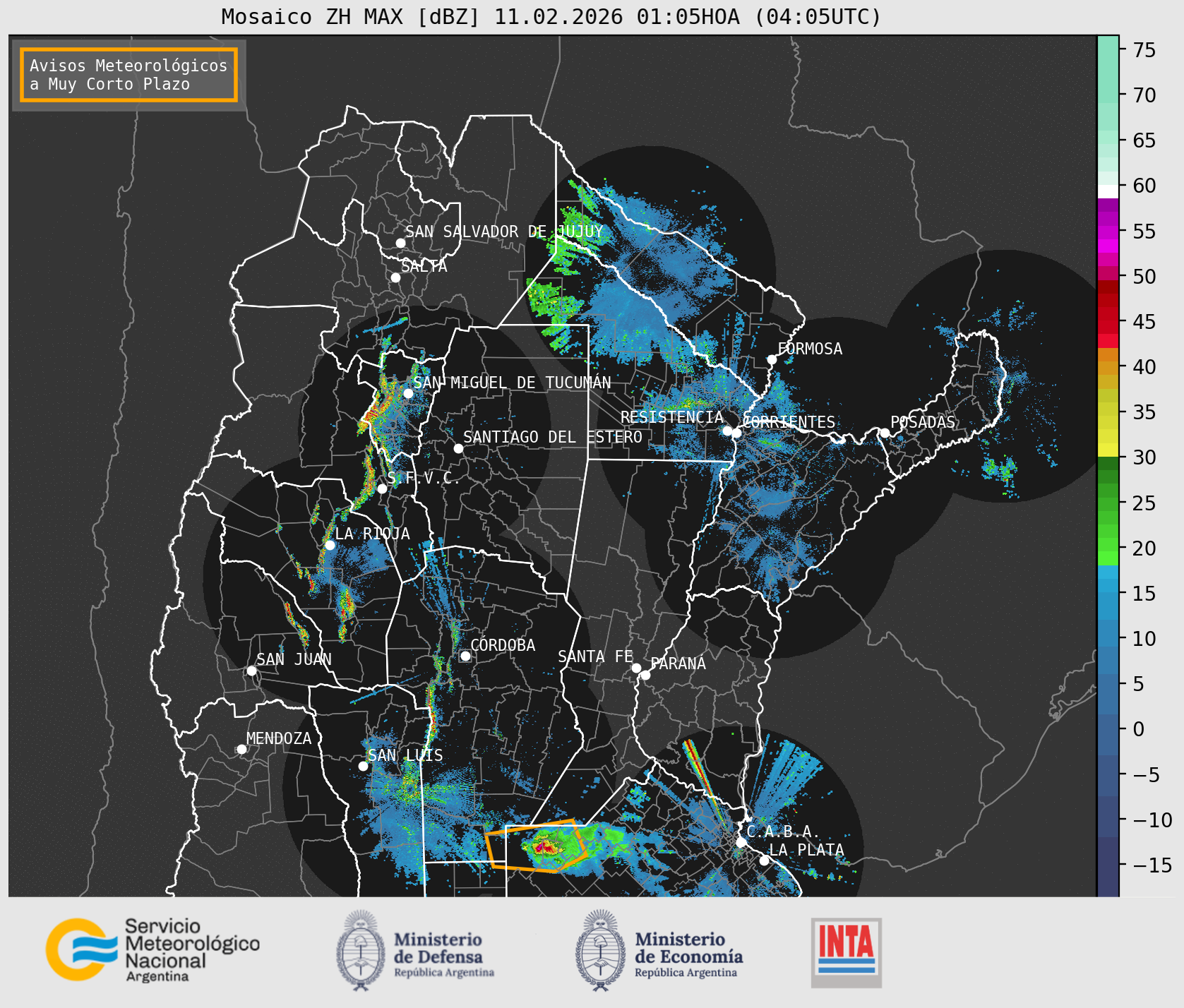Select the RESISTENCIA city label
The width and height of the screenshot is (1184, 1008).
(x=672, y=417)
